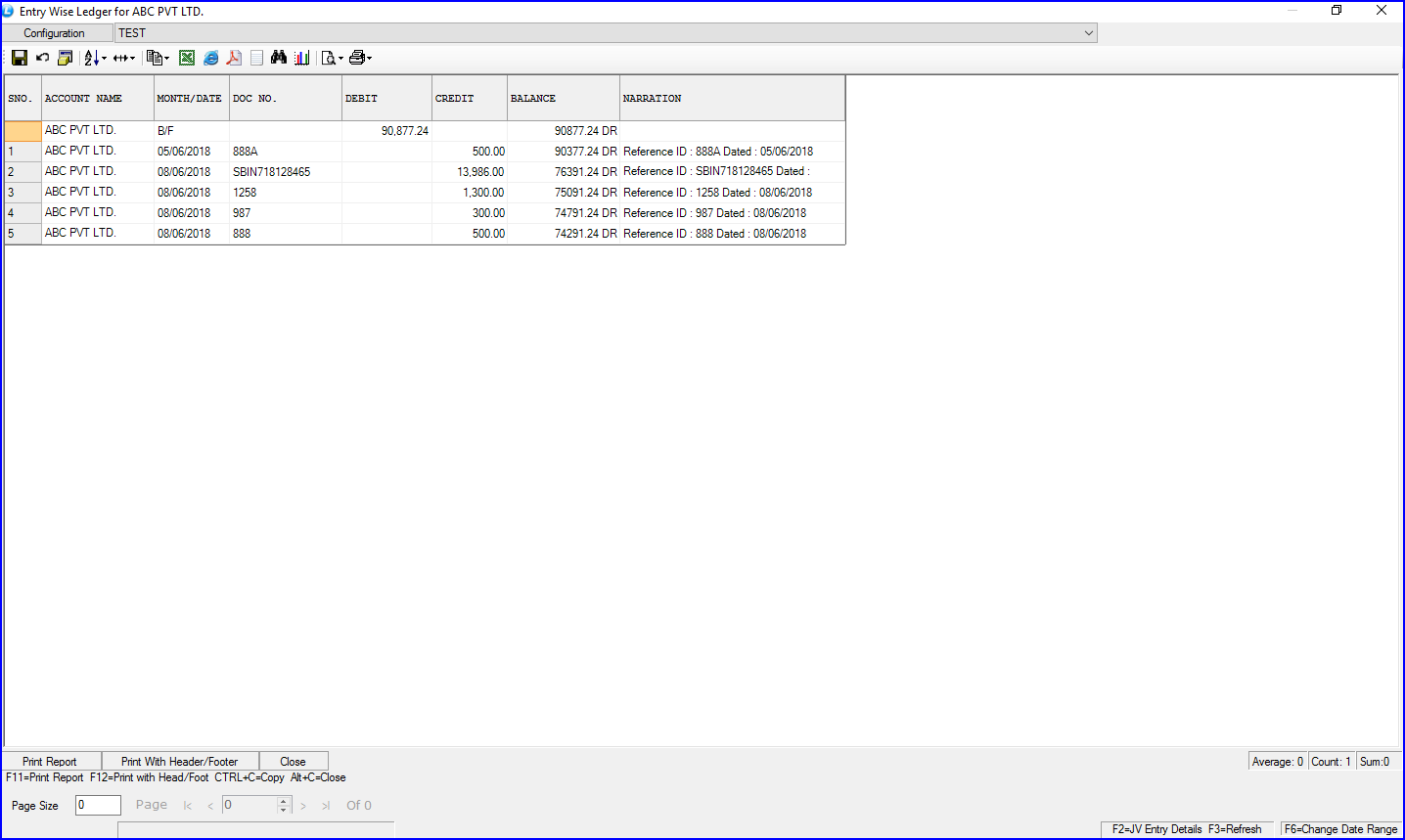Screen dimensions: 1405x840
Task: Select row number 5 header
Action: (x=23, y=234)
